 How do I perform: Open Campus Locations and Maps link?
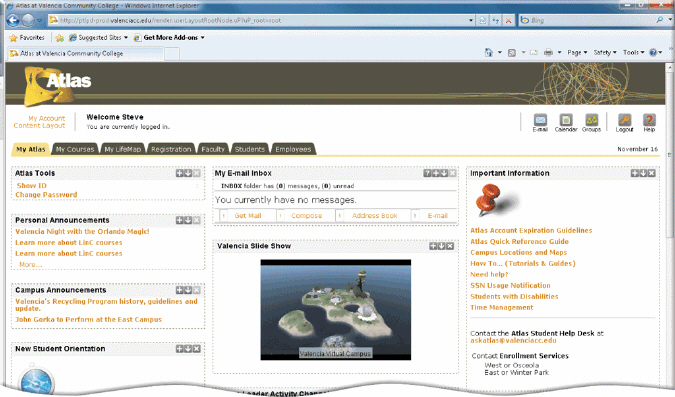[x=519, y=252]
